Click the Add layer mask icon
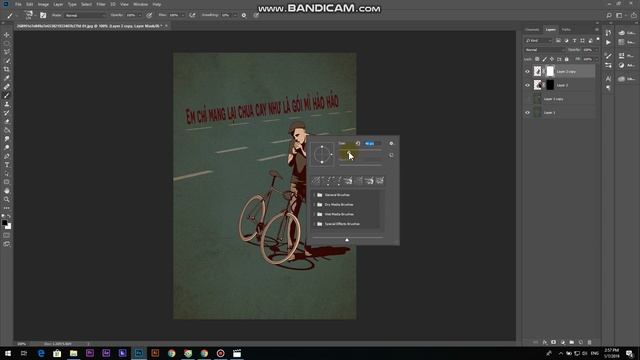 553,342
